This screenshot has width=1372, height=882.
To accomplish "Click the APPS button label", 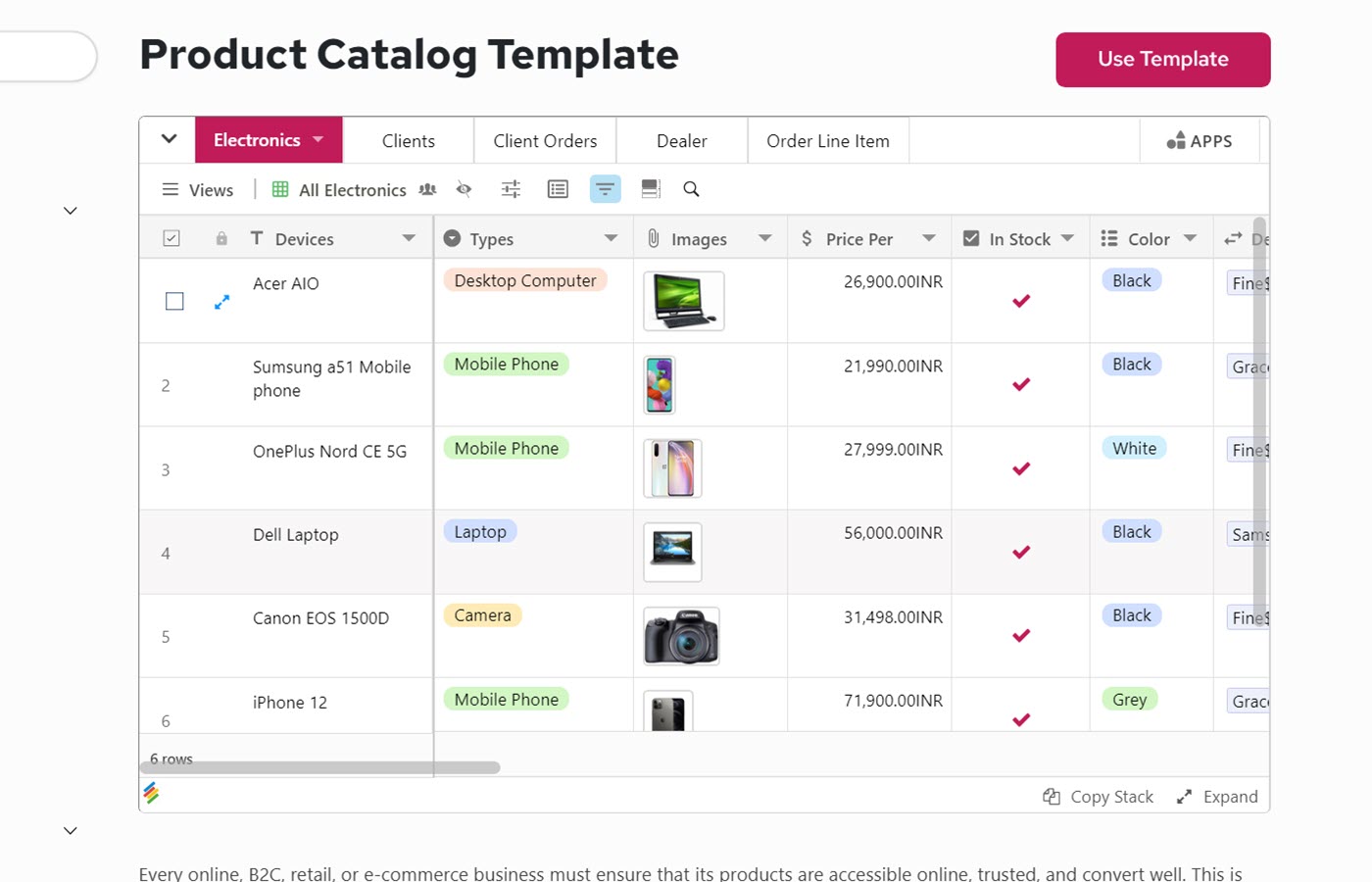I will (1211, 141).
